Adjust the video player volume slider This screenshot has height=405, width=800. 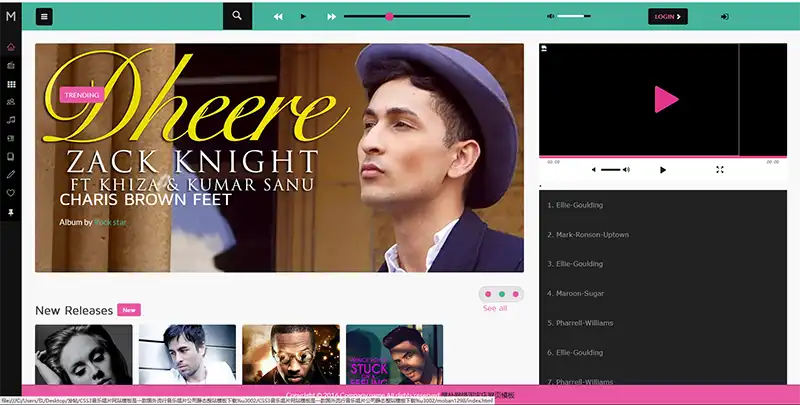611,170
